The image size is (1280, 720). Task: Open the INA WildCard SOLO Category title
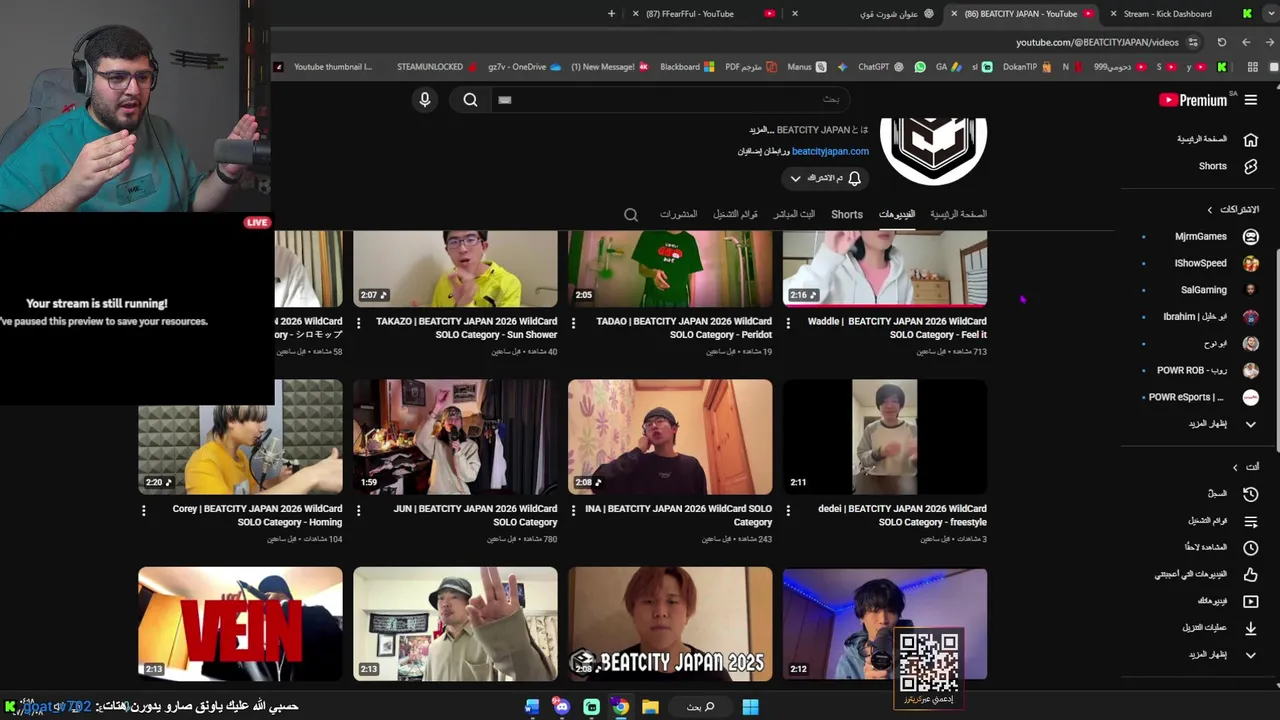tap(679, 515)
